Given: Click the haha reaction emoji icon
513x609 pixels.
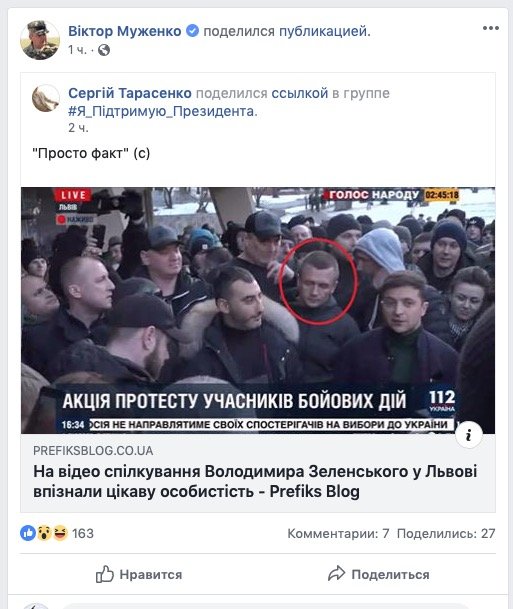Looking at the screenshot, I should (60, 533).
